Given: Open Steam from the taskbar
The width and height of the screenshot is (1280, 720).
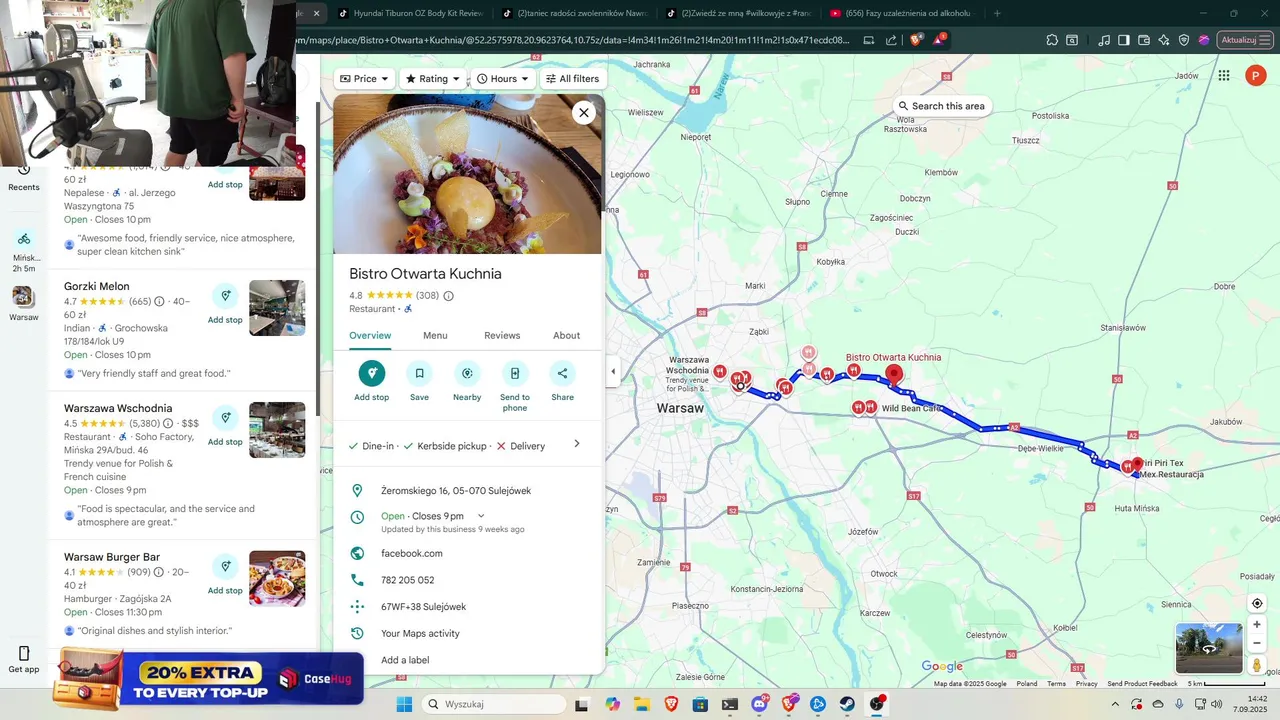Looking at the screenshot, I should pyautogui.click(x=847, y=704).
